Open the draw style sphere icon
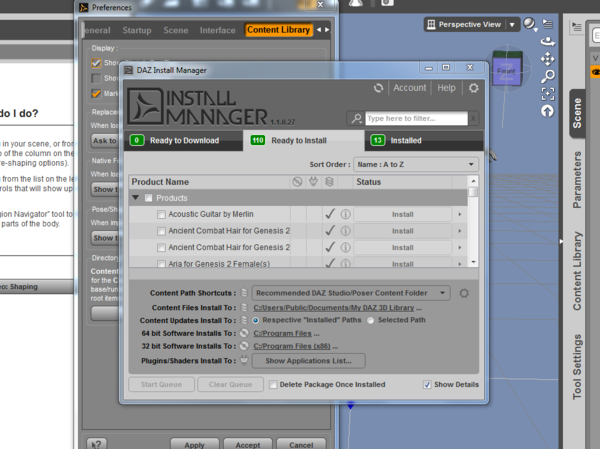This screenshot has width=600, height=449. 530,24
